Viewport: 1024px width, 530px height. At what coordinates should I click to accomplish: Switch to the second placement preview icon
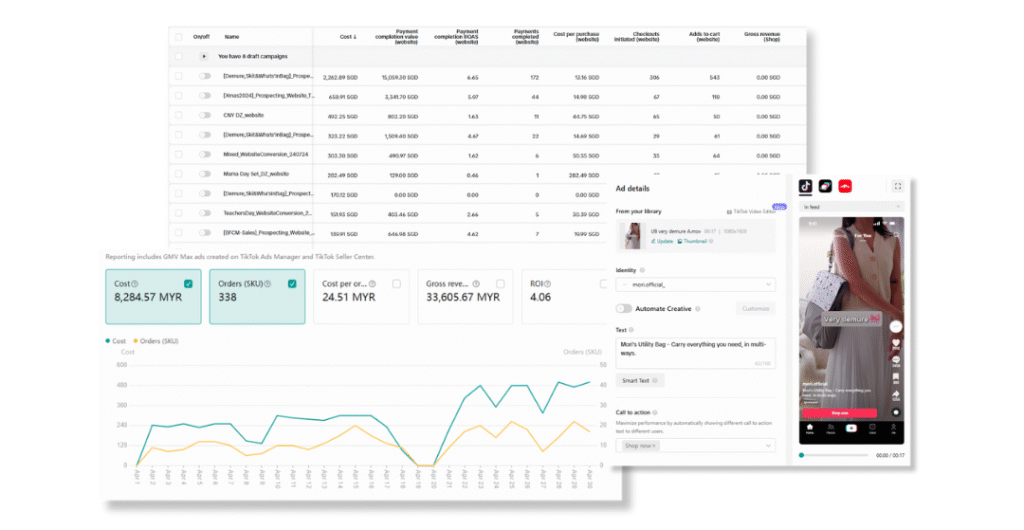pyautogui.click(x=825, y=187)
